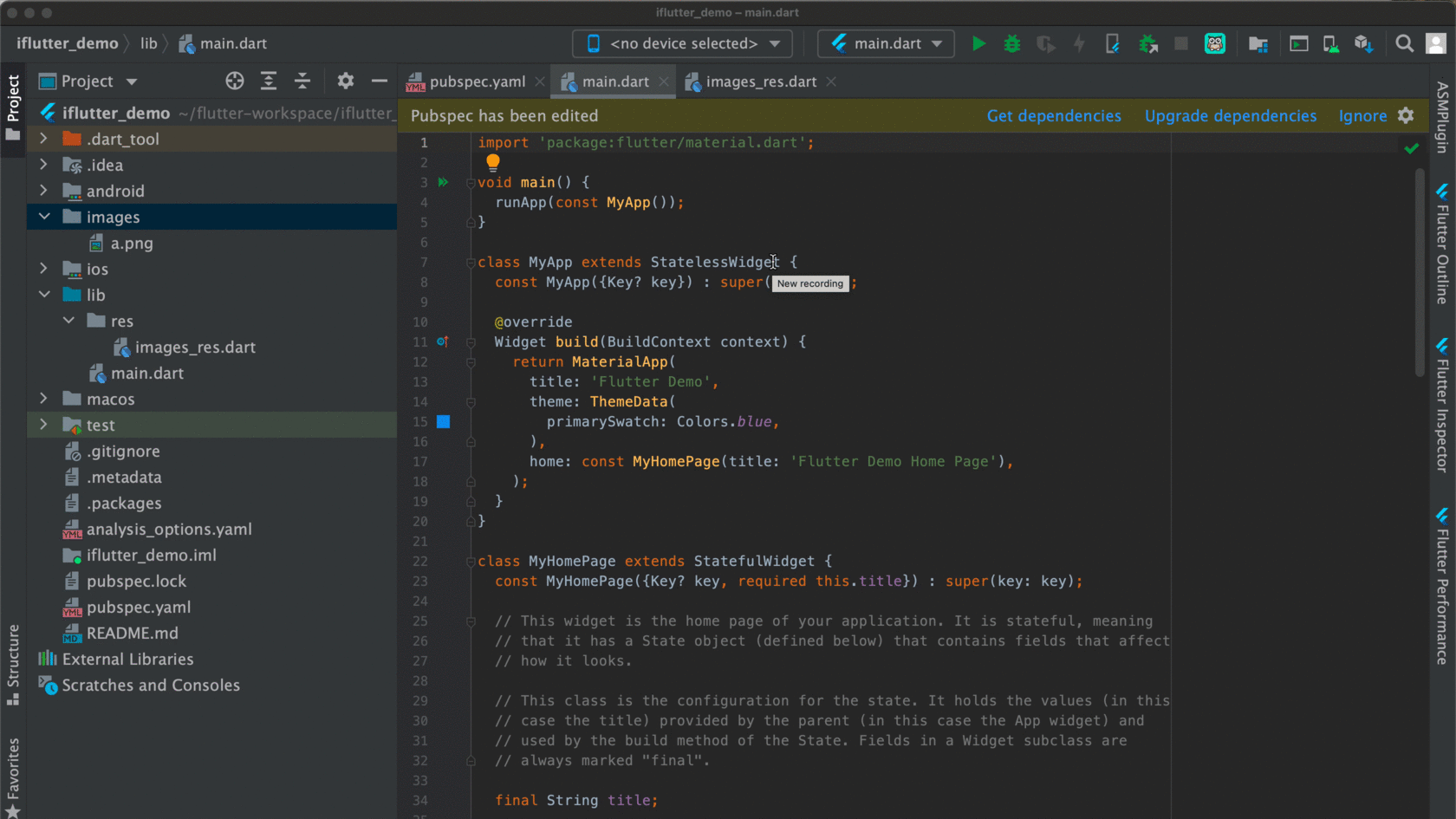Expand the macos folder
Image resolution: width=1456 pixels, height=819 pixels.
click(43, 399)
